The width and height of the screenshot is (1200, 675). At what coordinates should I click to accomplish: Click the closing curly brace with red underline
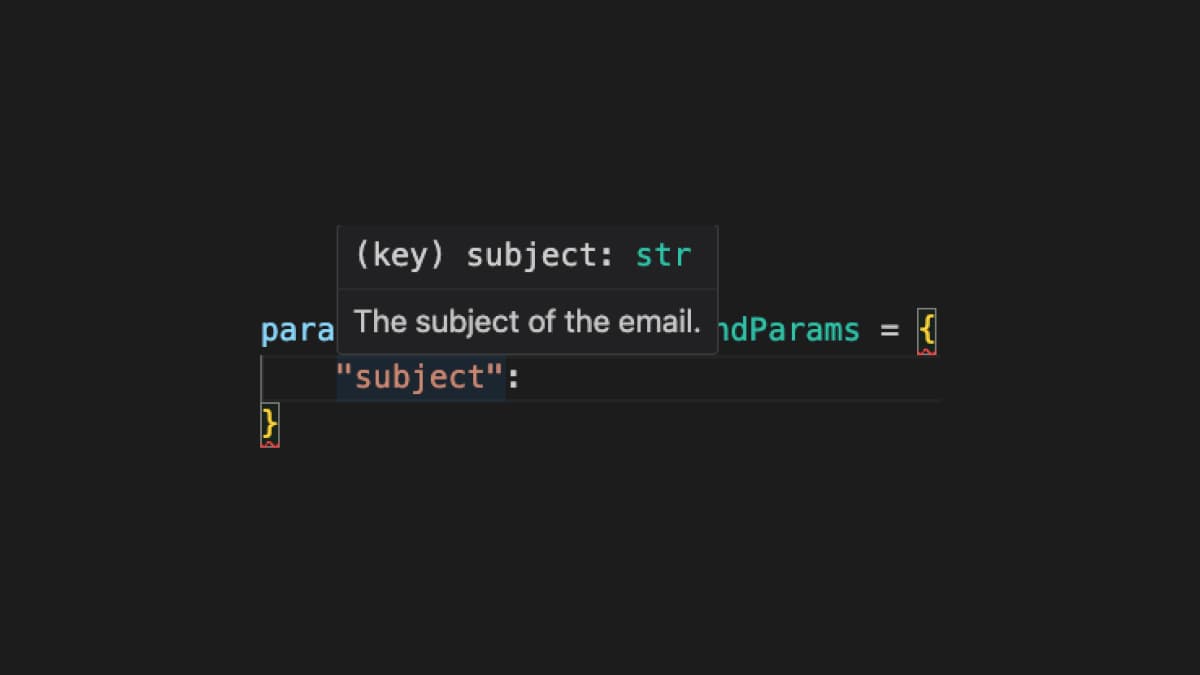coord(268,423)
